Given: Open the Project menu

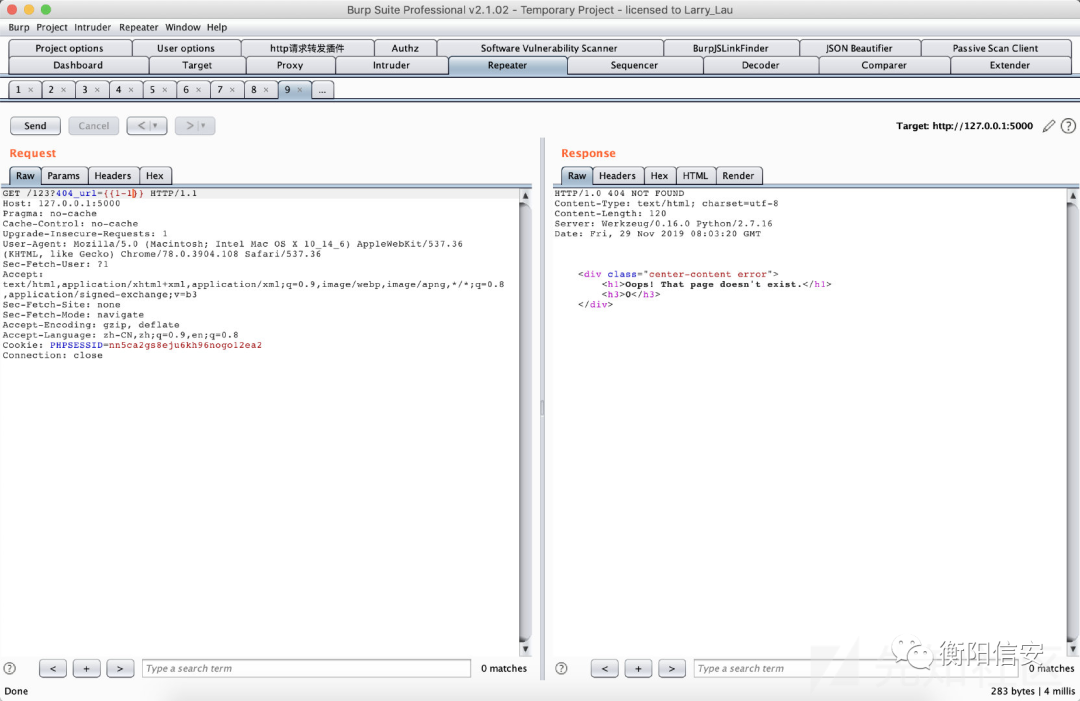Looking at the screenshot, I should 52,28.
